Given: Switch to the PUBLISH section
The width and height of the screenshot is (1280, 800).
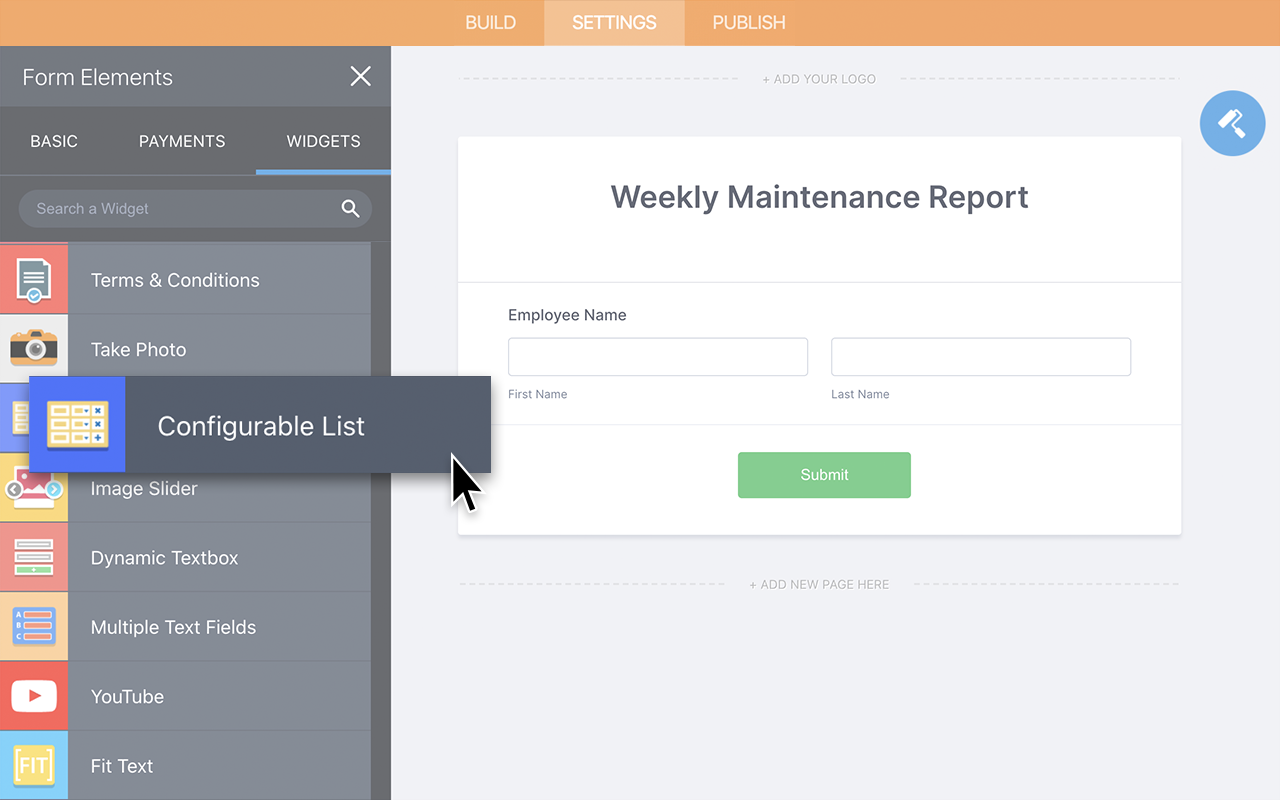Looking at the screenshot, I should 747,22.
